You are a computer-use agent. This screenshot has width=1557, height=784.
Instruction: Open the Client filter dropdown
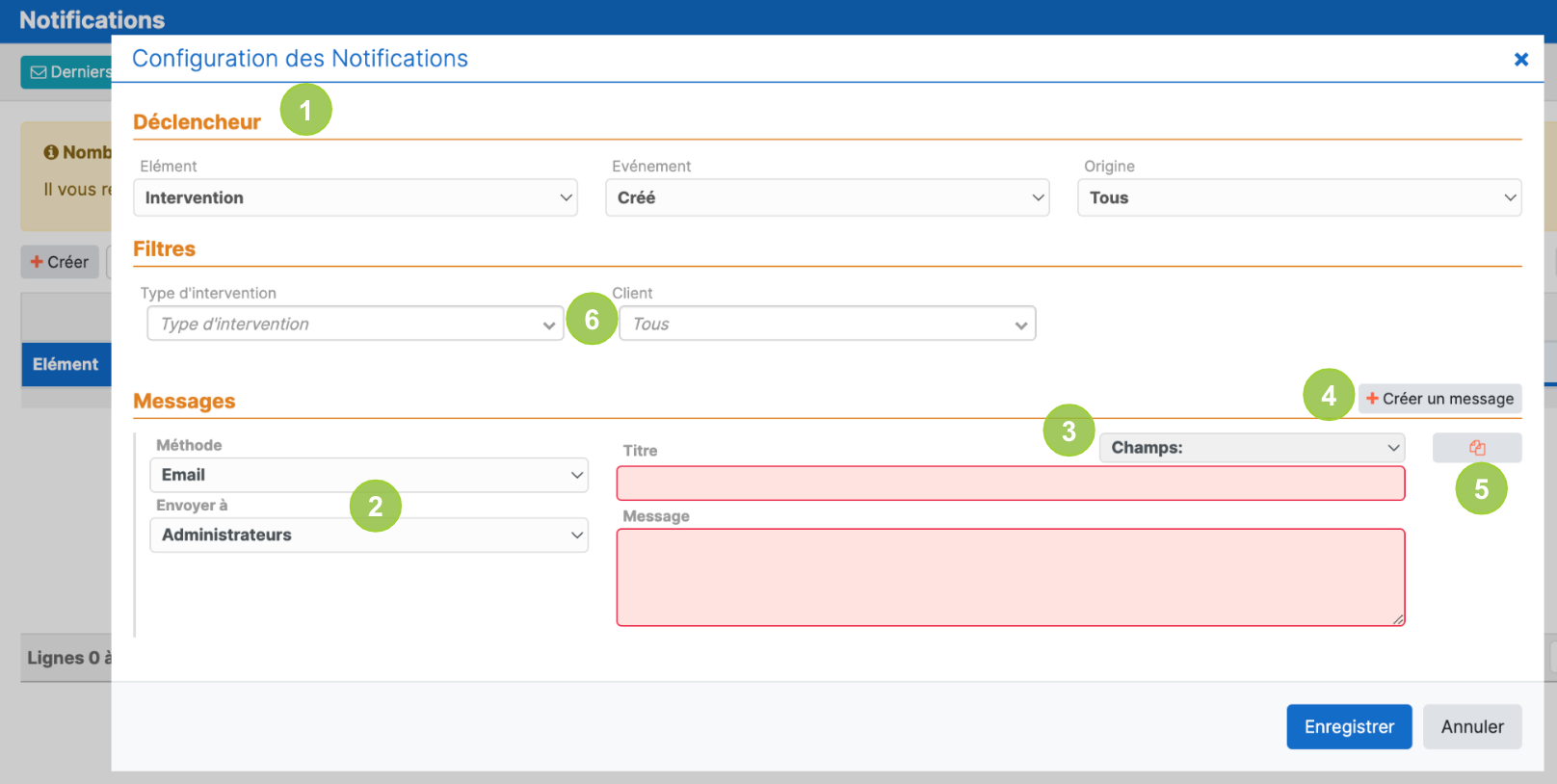click(828, 324)
